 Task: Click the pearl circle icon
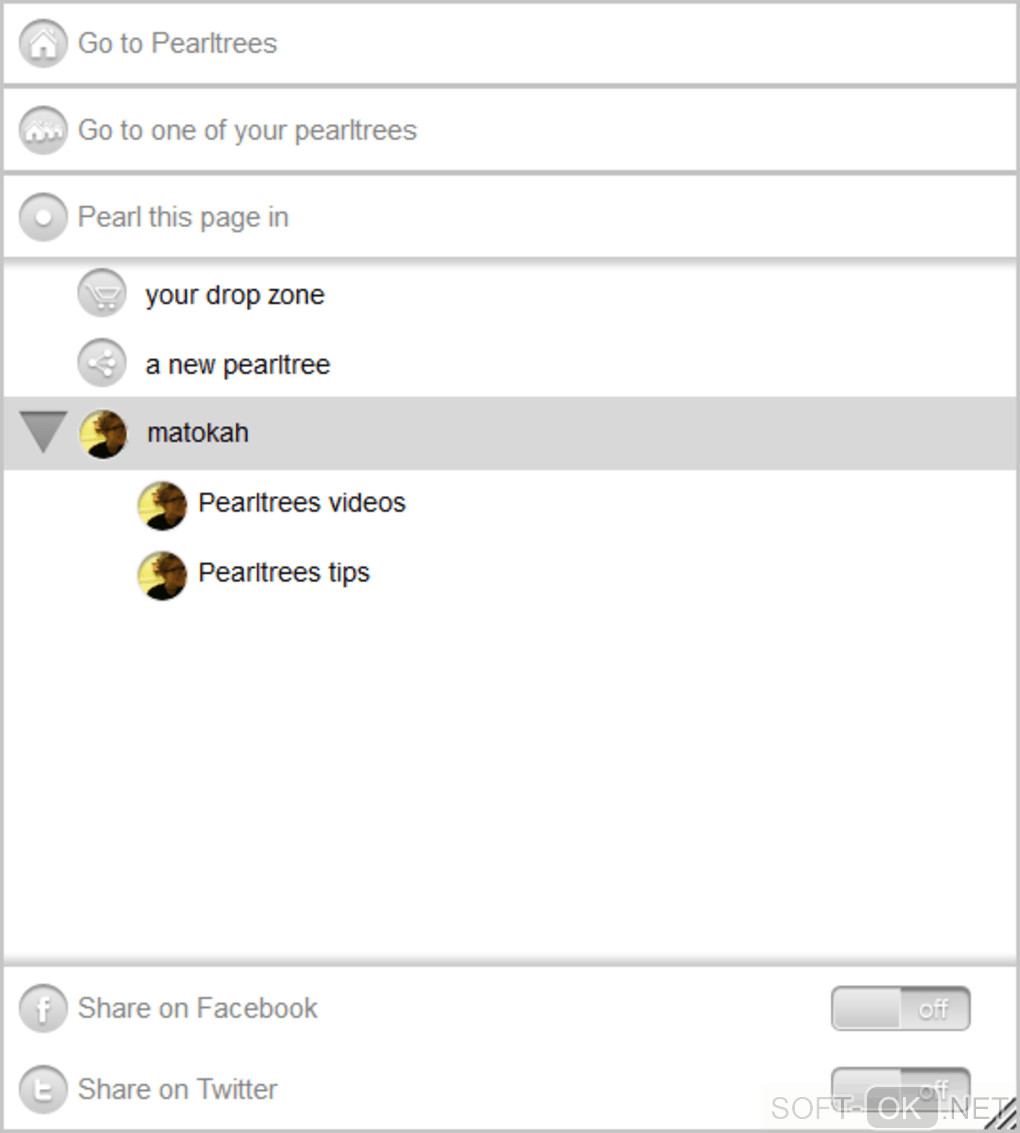[43, 217]
